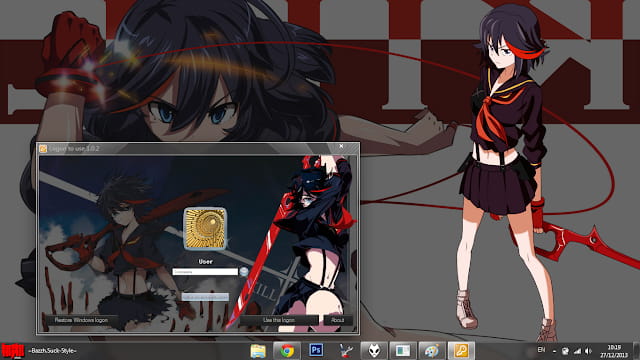
Task: Click the red custom Start button
Action: point(13,351)
